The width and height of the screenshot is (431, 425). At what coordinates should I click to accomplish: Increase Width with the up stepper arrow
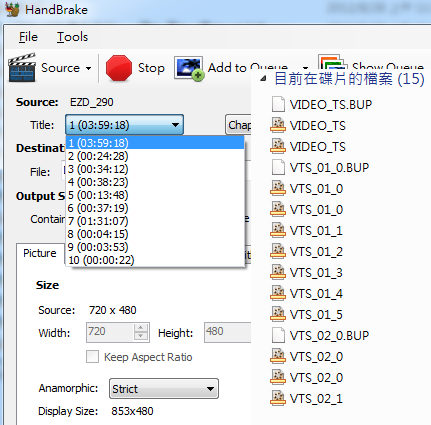tap(141, 328)
